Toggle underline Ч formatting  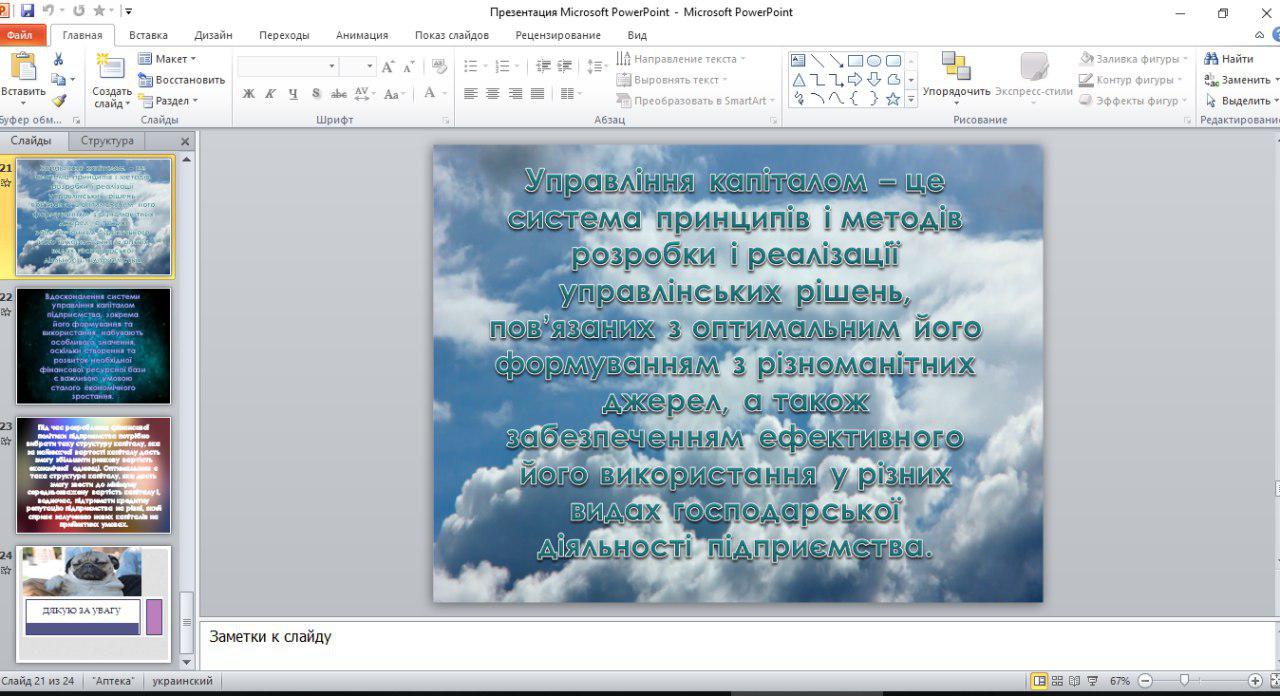(293, 93)
